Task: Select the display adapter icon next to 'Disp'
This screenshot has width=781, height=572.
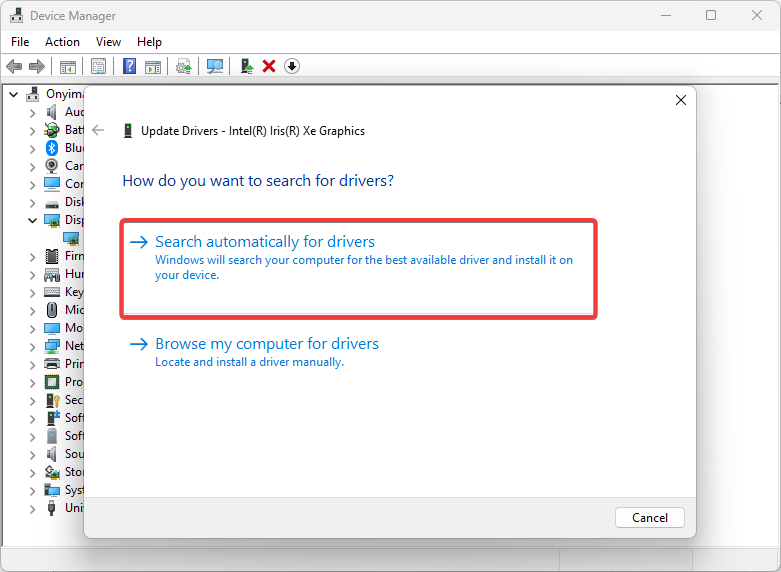Action: point(52,220)
